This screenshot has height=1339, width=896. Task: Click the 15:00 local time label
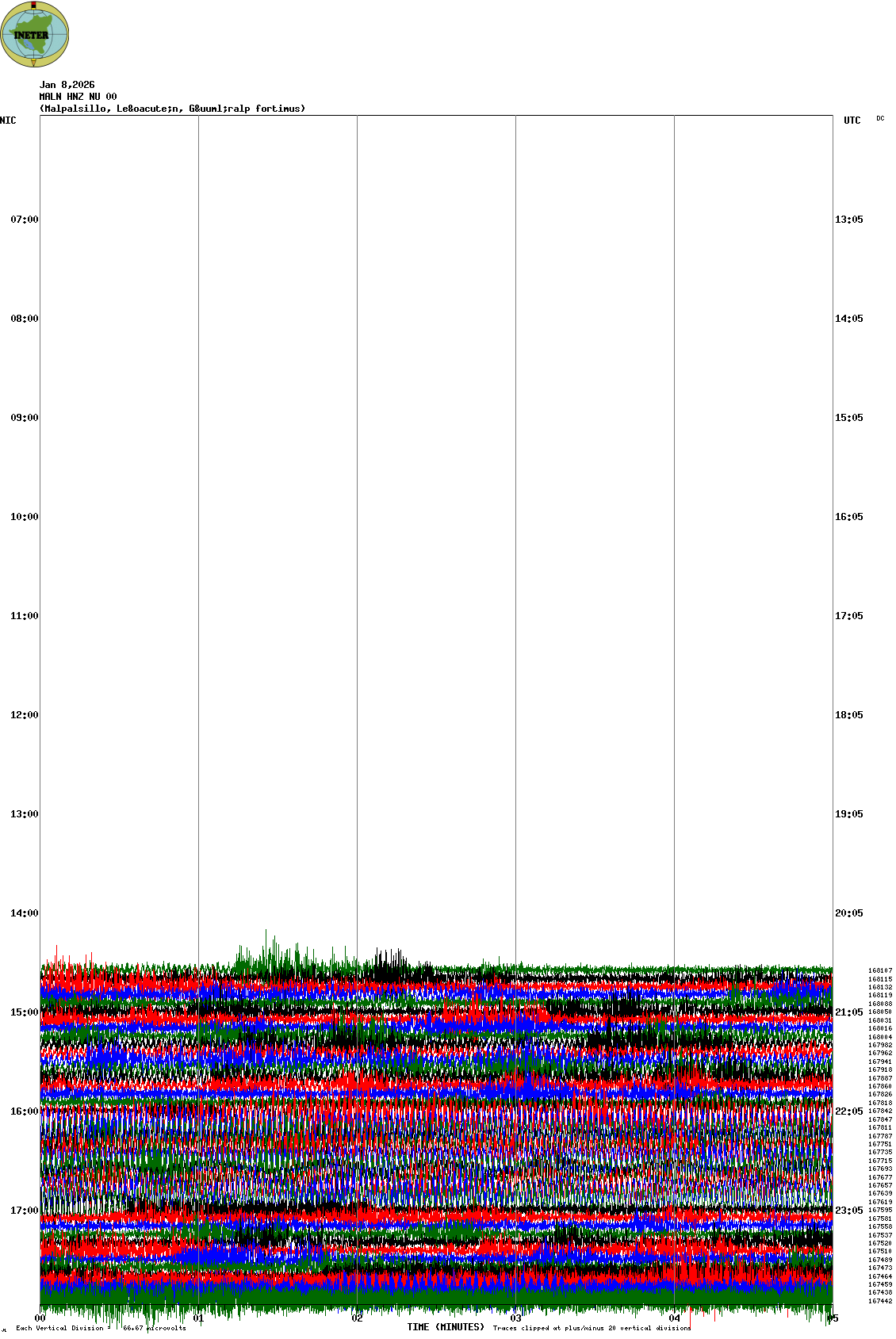coord(24,1012)
